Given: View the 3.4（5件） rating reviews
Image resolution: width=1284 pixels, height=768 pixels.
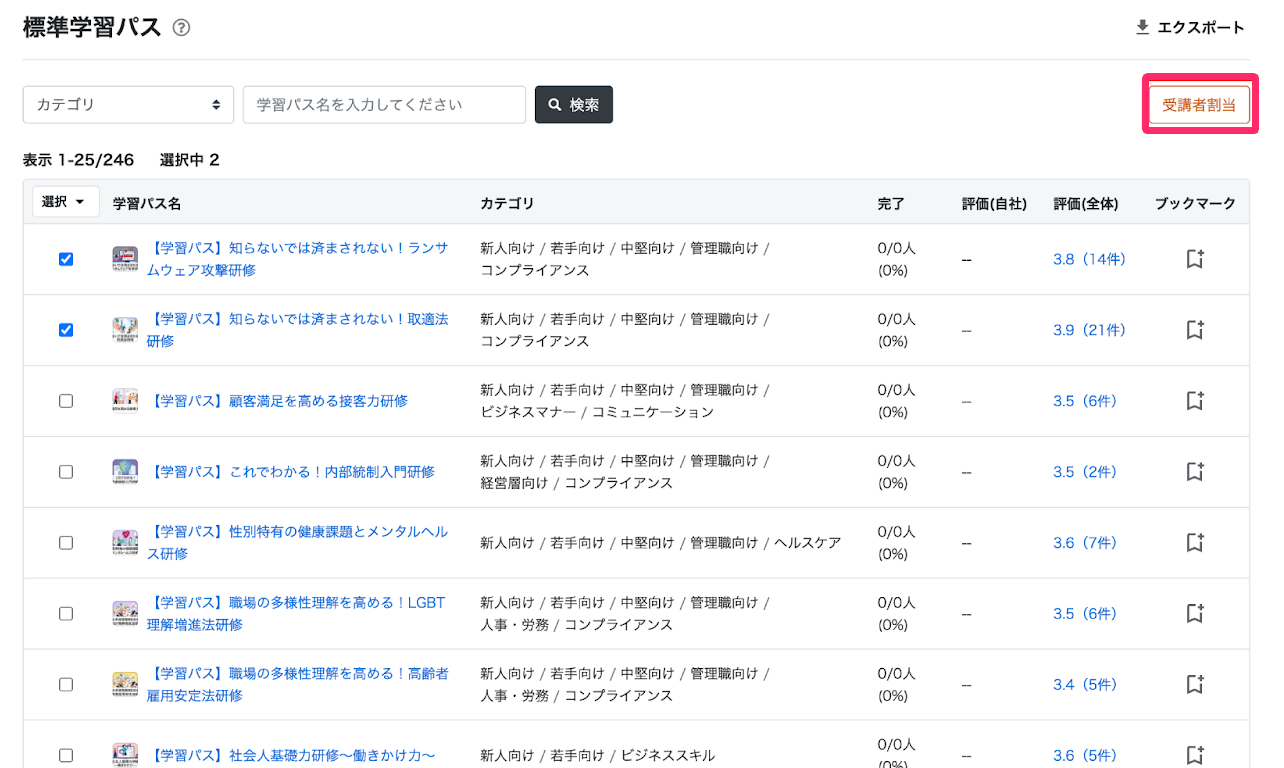Looking at the screenshot, I should [x=1085, y=685].
